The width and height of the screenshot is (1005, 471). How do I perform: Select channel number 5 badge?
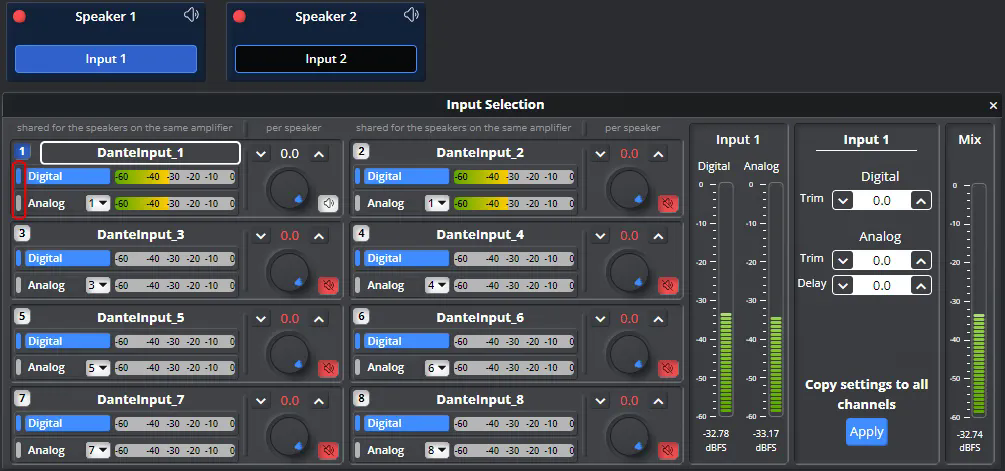point(22,317)
